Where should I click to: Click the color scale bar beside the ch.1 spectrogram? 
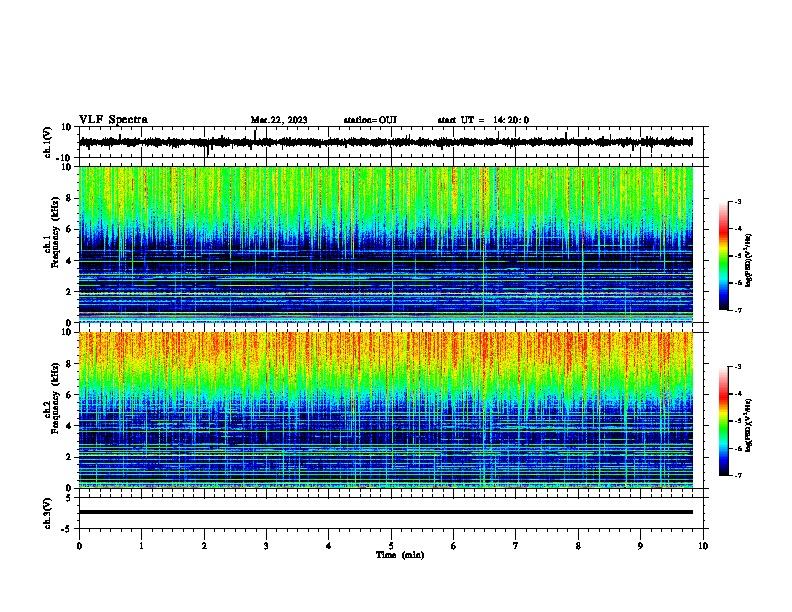[x=724, y=256]
